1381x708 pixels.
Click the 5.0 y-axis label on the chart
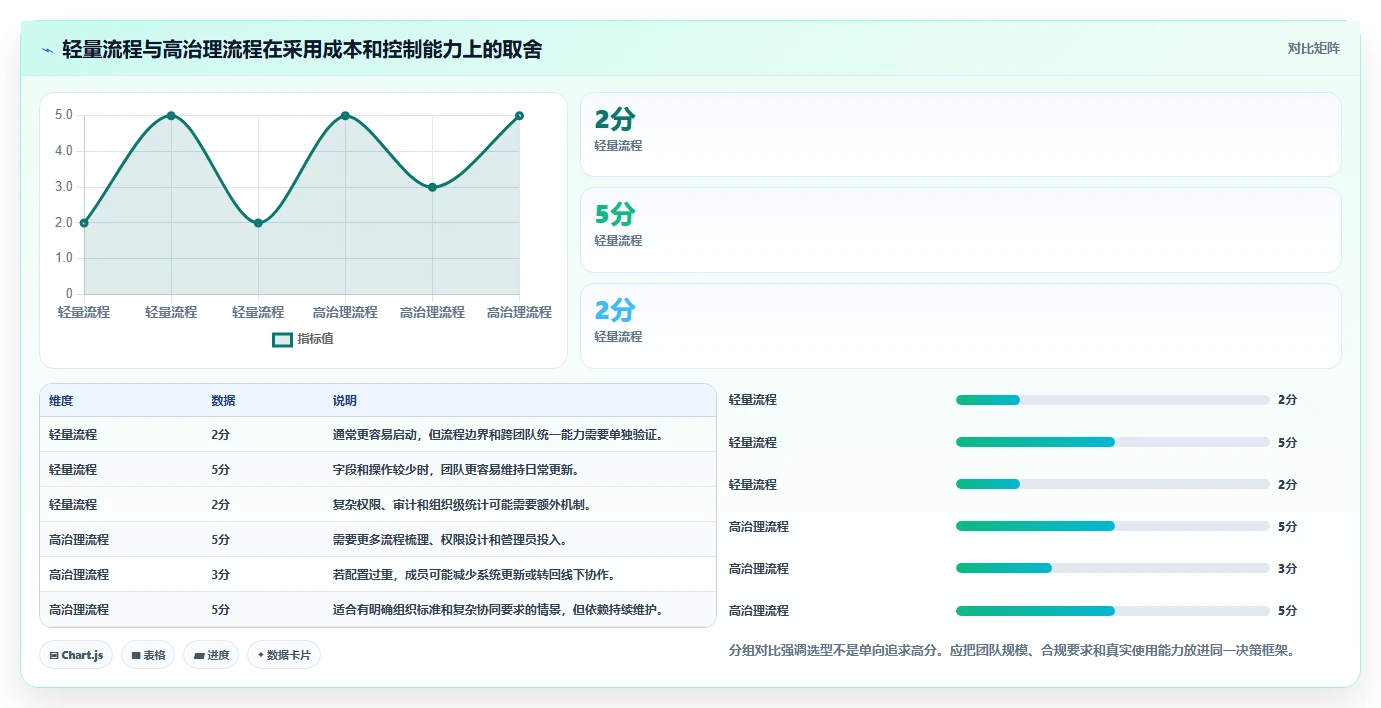click(63, 115)
